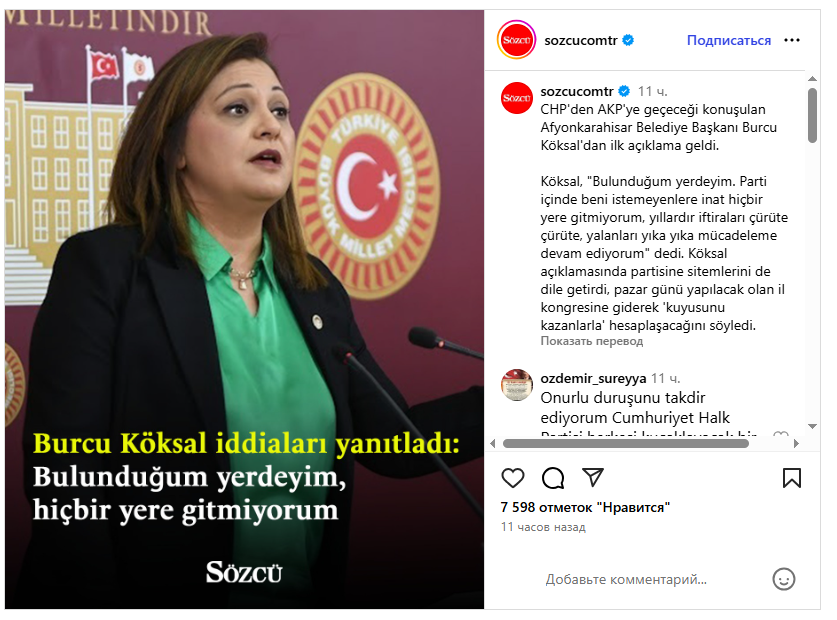837x620 pixels.
Task: Click the blue verified badge beside header sozcucomtr
Action: coord(628,40)
